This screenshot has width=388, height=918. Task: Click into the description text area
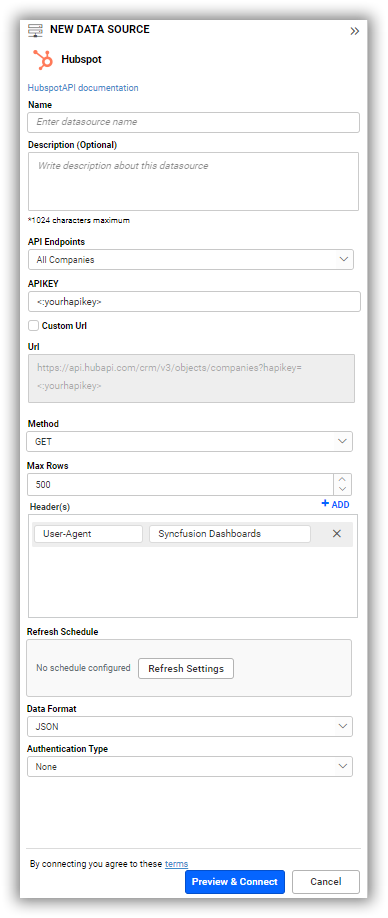193,181
